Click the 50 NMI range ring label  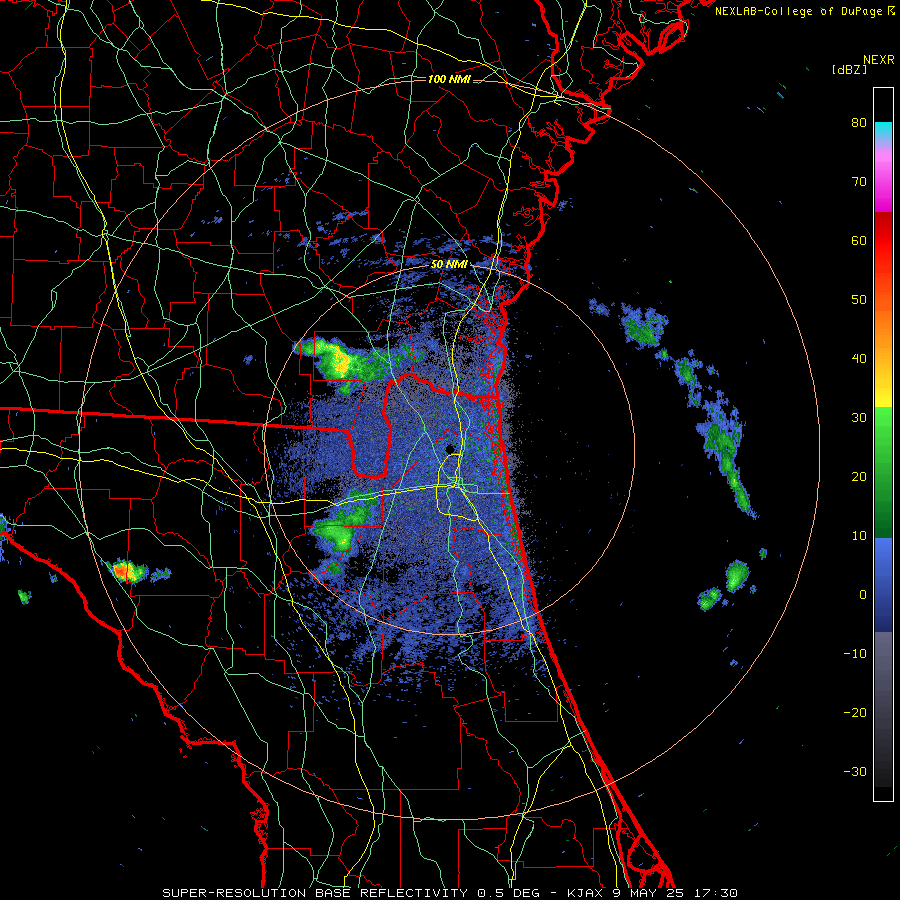coord(449,264)
